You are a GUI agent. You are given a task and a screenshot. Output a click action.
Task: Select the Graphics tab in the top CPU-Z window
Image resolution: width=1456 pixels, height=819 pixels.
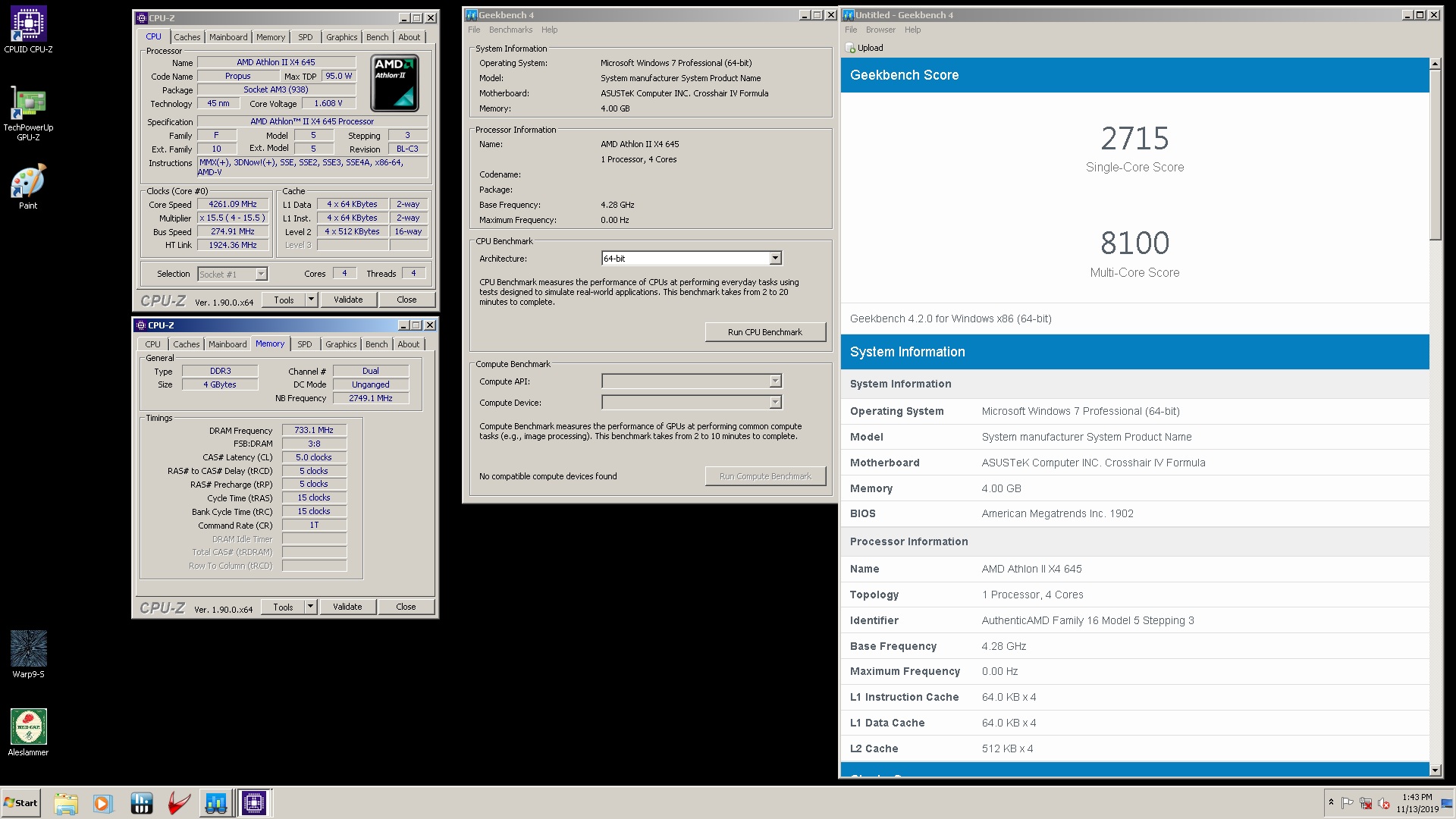pos(341,37)
